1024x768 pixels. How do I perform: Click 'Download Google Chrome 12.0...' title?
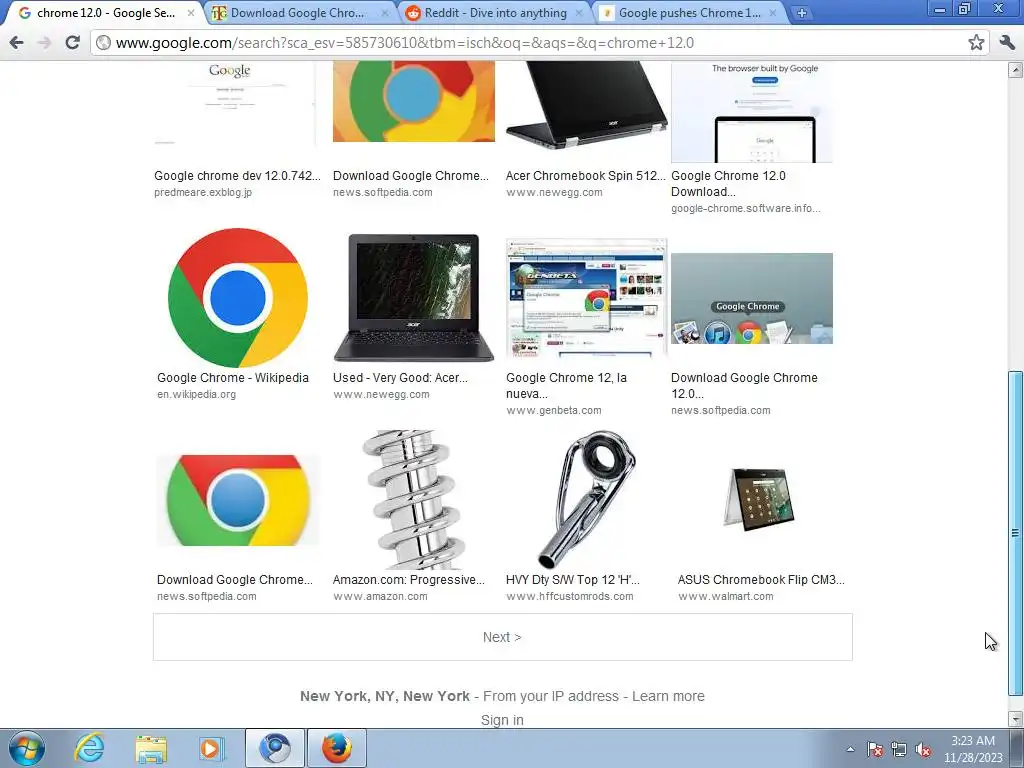coord(744,385)
